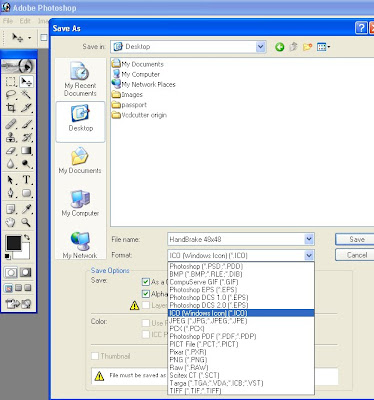Click the black foreground color swatch

pyautogui.click(x=14, y=243)
